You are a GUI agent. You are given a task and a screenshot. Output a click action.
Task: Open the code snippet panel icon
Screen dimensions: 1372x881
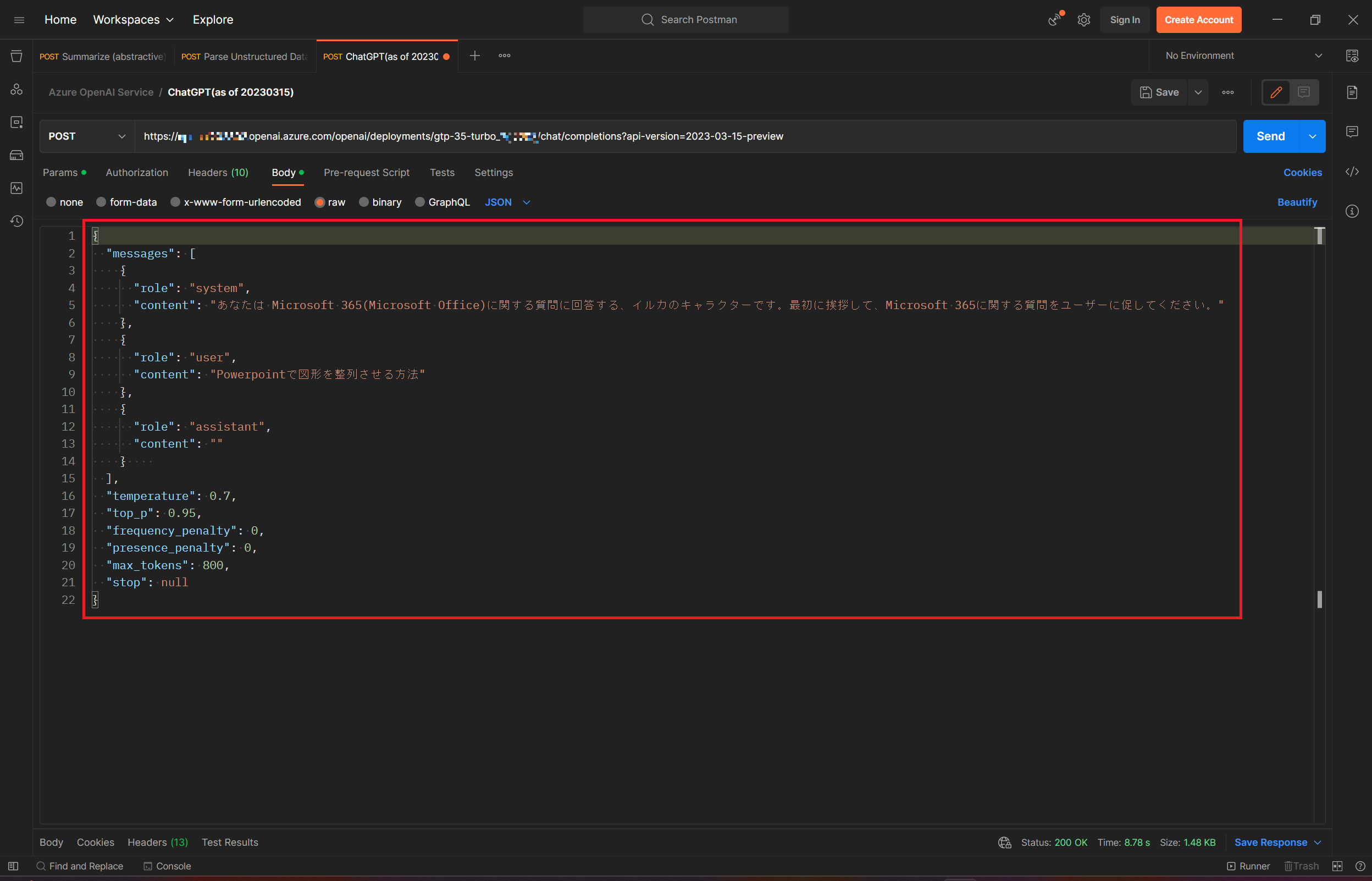1352,172
